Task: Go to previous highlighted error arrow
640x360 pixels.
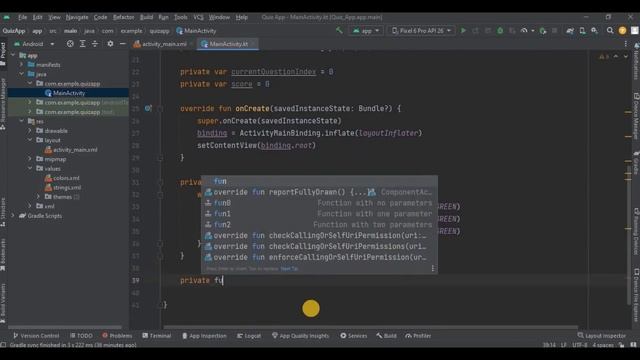Action: click(x=616, y=56)
